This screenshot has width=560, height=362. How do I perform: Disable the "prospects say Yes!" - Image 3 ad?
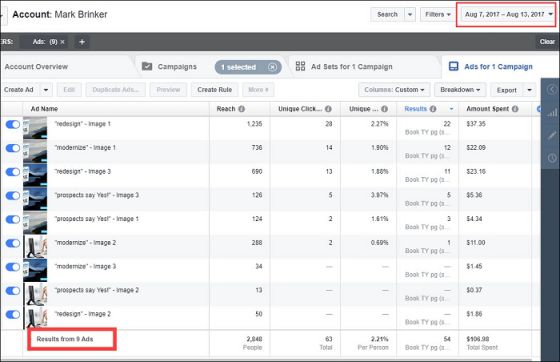[x=13, y=196]
